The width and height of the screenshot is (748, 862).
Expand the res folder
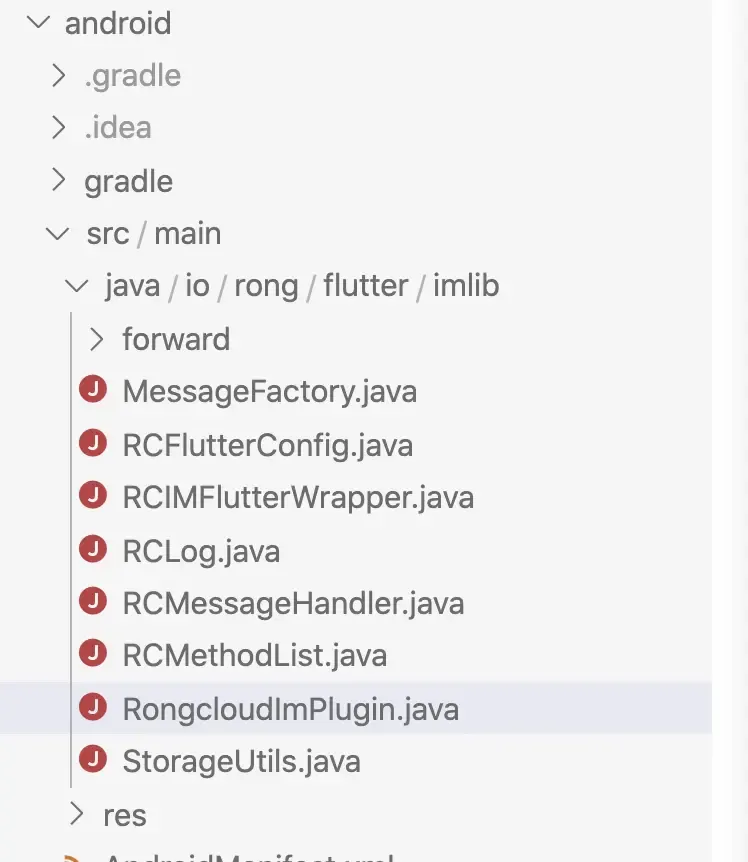[77, 815]
